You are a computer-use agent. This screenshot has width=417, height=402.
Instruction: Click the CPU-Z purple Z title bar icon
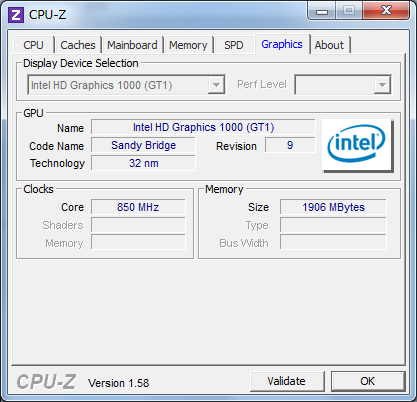16,15
